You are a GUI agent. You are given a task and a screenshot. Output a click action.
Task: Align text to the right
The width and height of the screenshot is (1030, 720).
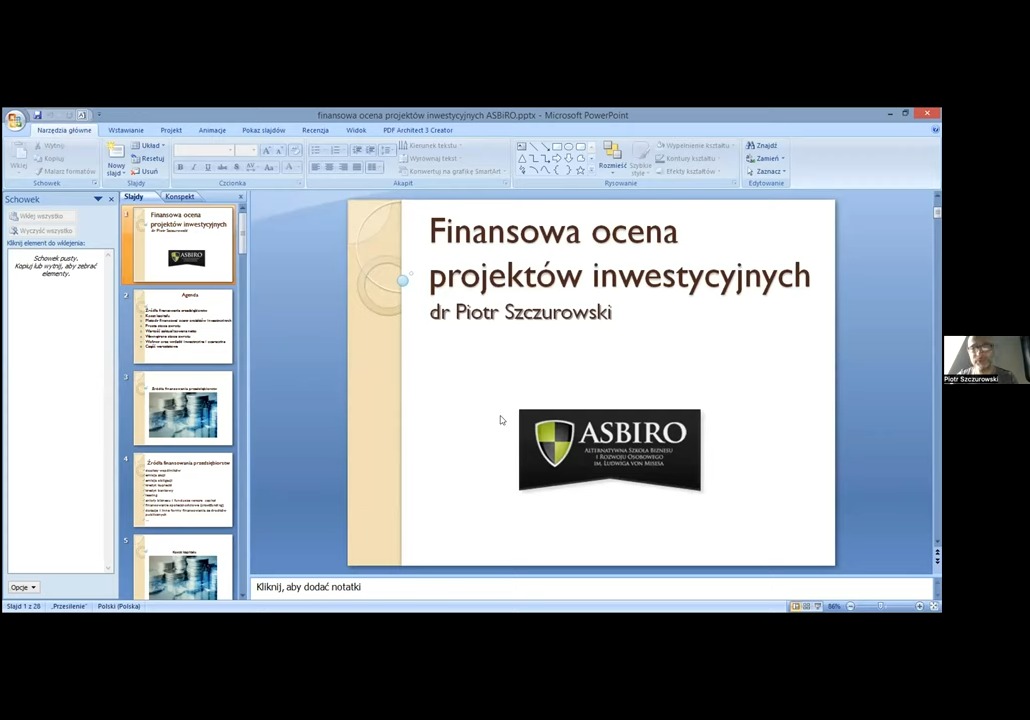coord(343,168)
